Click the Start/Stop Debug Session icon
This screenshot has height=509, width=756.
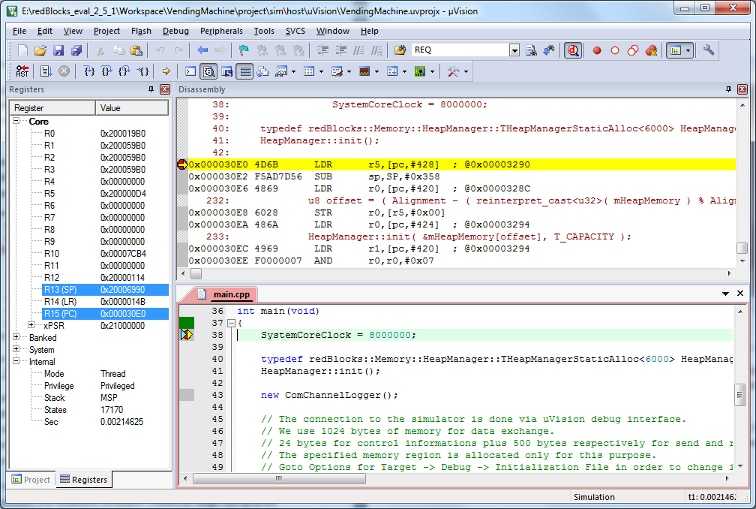(x=573, y=50)
